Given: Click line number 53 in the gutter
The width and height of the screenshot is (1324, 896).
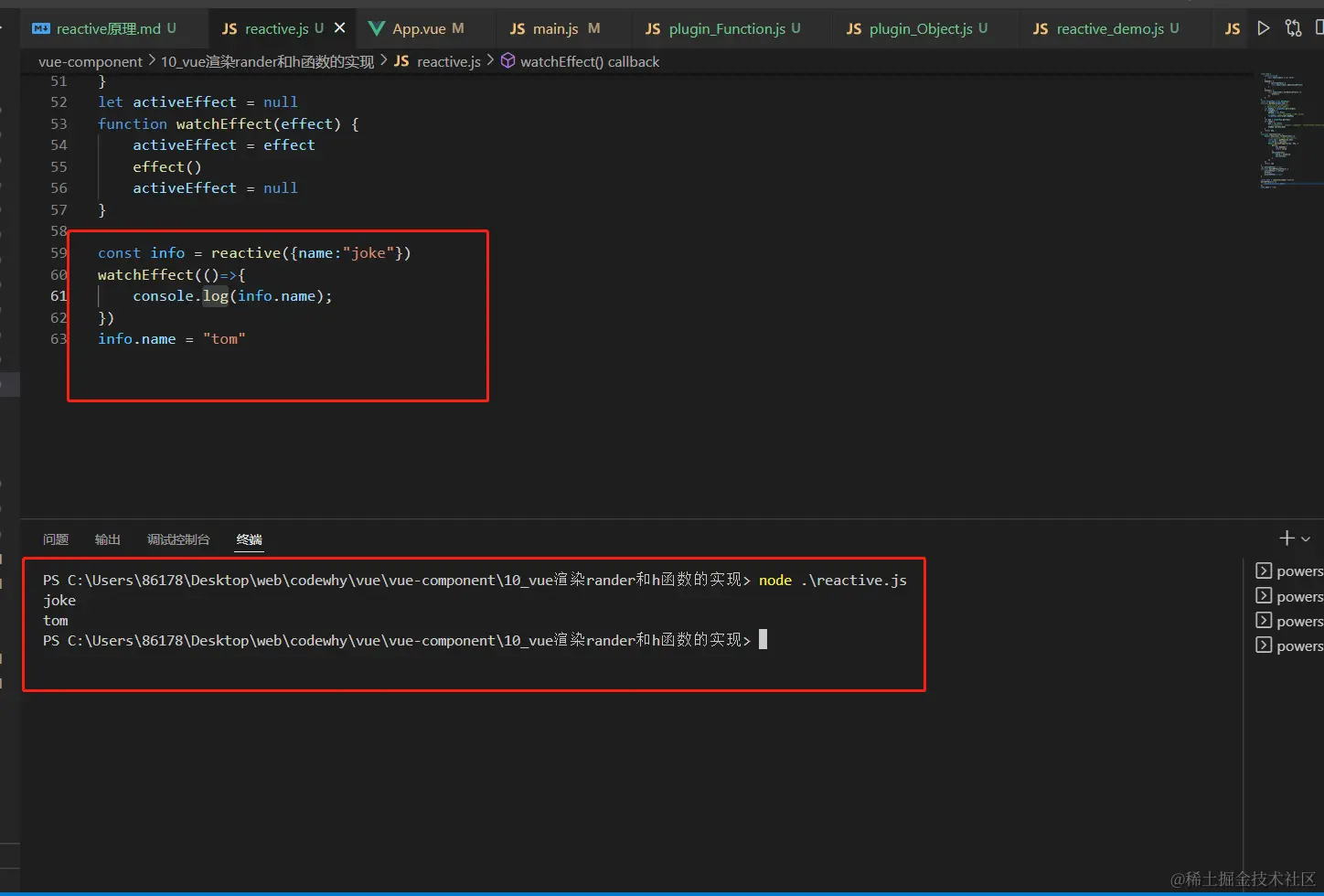Looking at the screenshot, I should pos(59,123).
